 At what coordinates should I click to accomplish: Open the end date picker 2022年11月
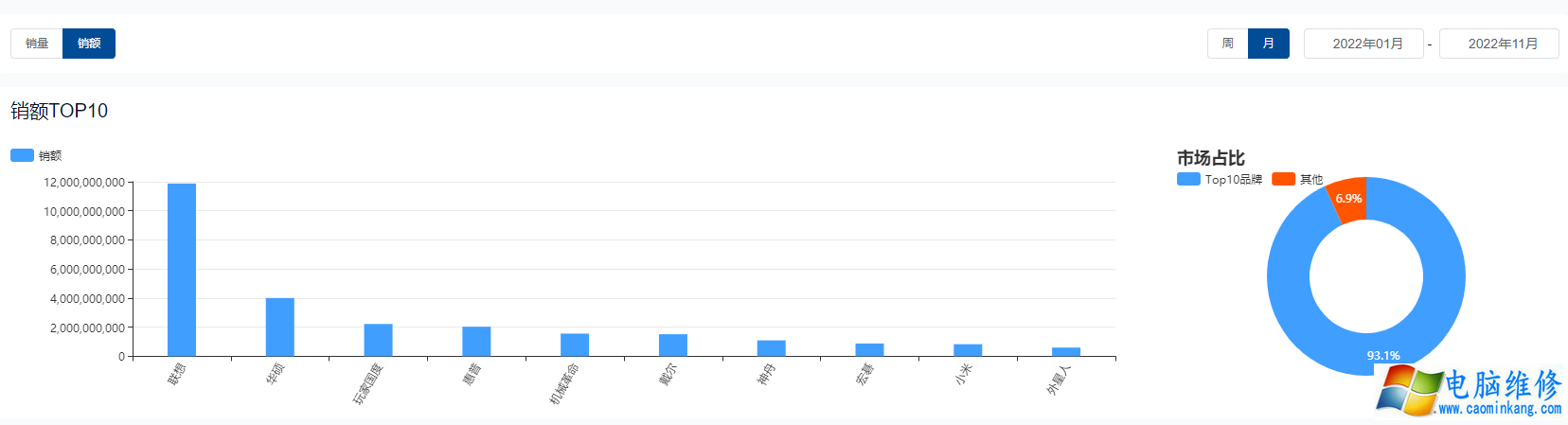tap(1499, 44)
